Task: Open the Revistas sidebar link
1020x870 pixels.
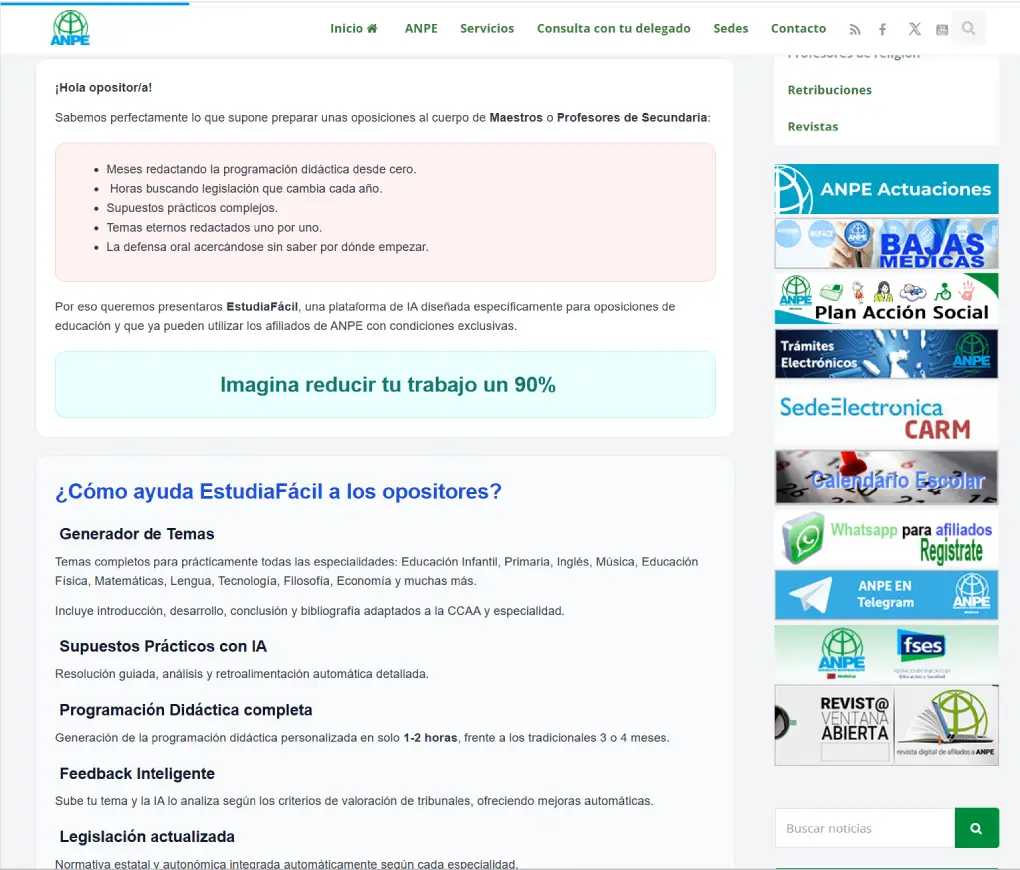Action: [x=812, y=126]
